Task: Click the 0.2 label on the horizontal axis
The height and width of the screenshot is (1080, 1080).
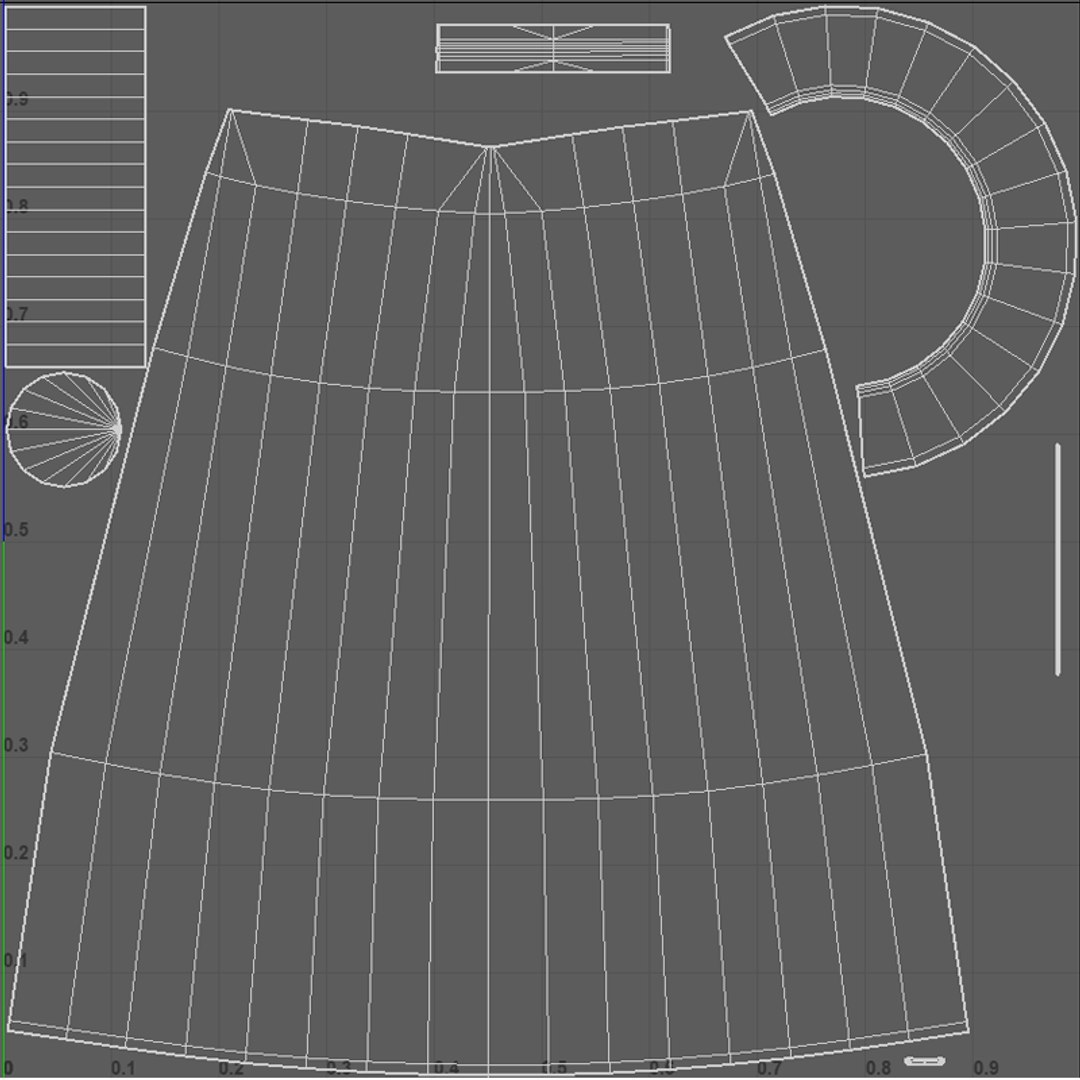Action: tap(231, 1068)
